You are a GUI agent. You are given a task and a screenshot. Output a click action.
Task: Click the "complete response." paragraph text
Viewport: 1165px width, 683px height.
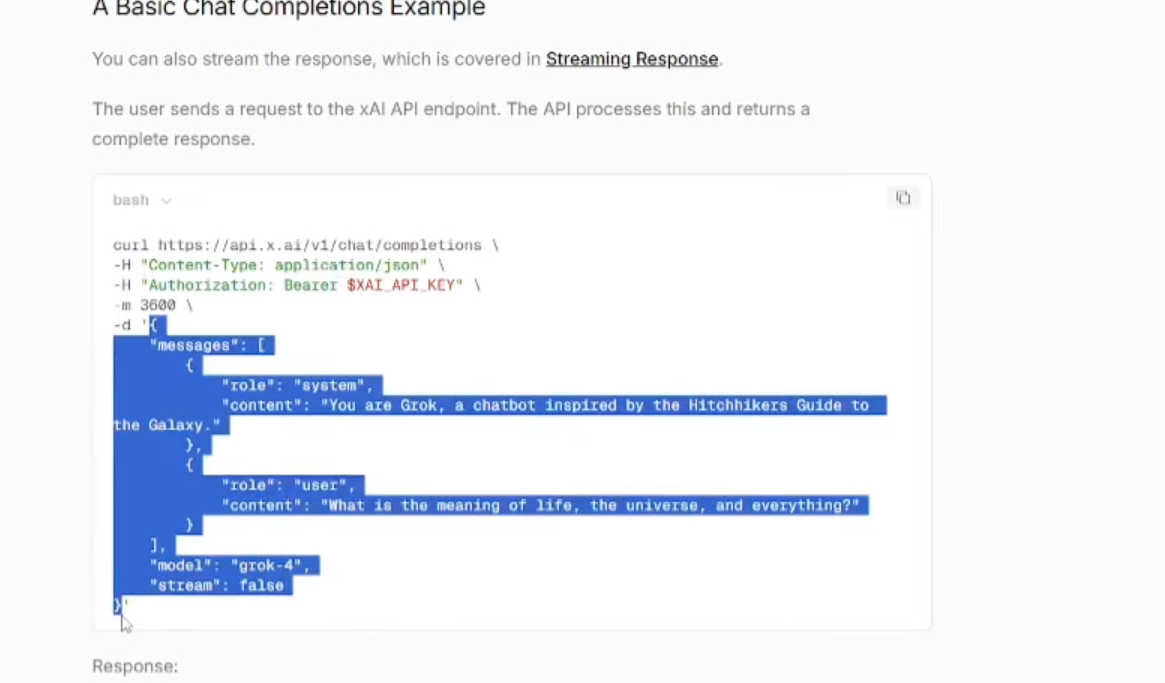[173, 139]
